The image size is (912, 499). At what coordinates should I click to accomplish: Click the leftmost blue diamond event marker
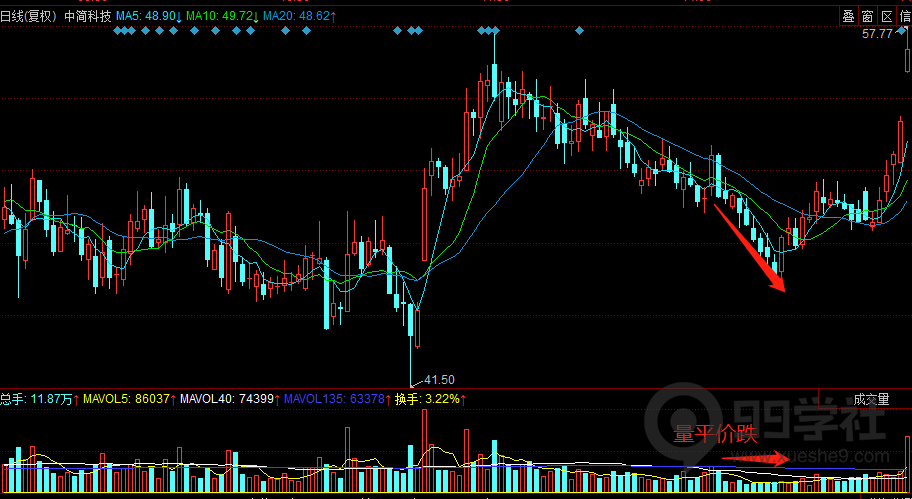[118, 31]
